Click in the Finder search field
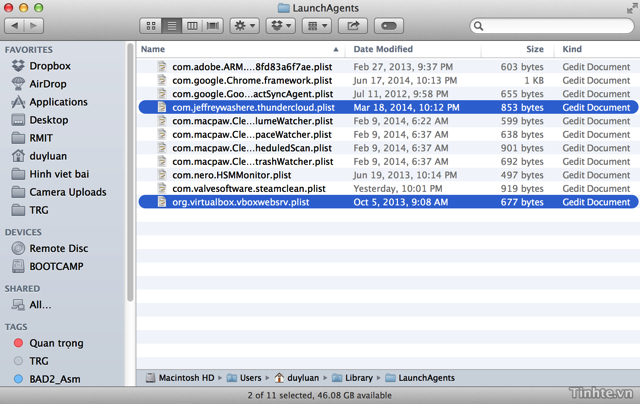The image size is (640, 404). [552, 26]
